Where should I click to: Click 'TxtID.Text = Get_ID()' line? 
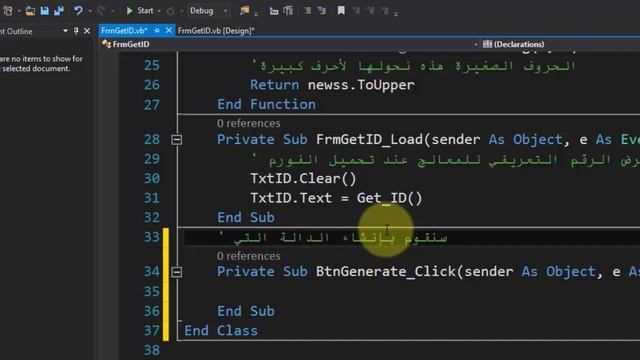tap(336, 198)
